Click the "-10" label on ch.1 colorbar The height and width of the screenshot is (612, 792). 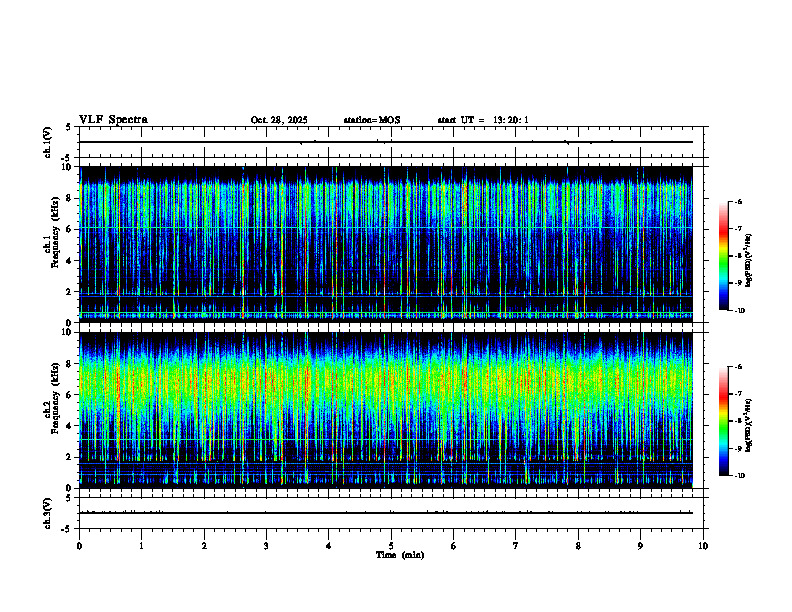739,311
